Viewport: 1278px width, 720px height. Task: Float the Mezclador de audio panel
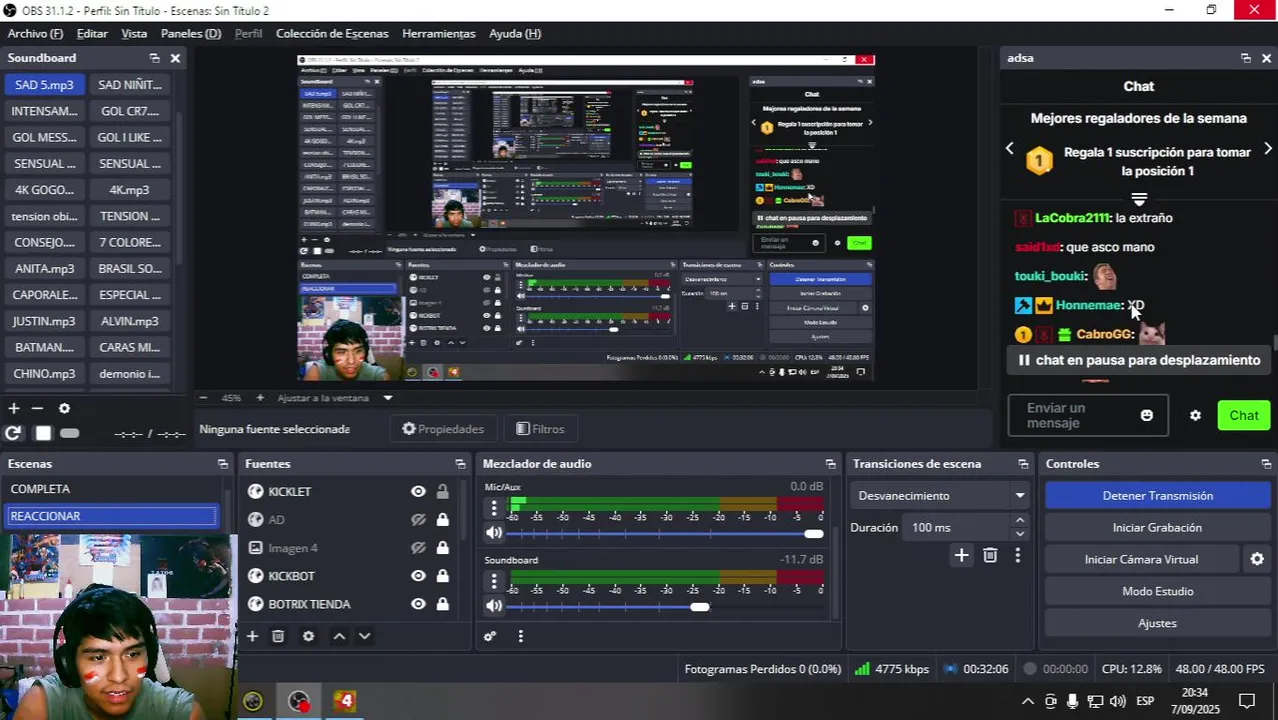click(830, 464)
